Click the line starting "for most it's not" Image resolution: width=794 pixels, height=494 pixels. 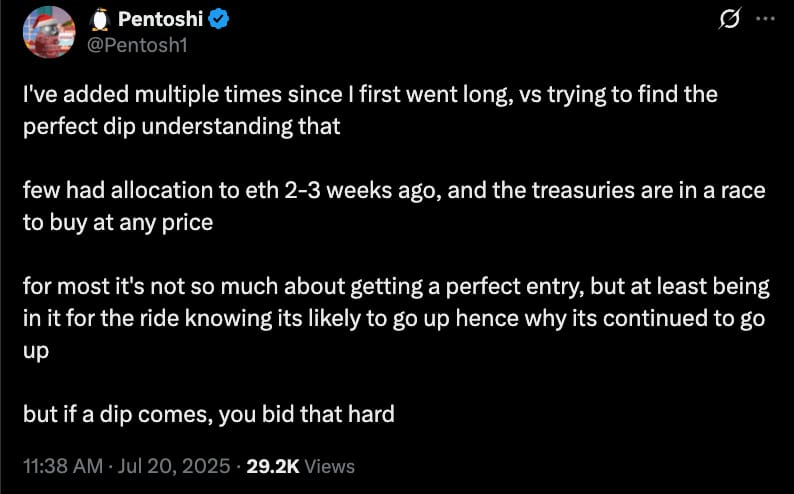(x=395, y=287)
